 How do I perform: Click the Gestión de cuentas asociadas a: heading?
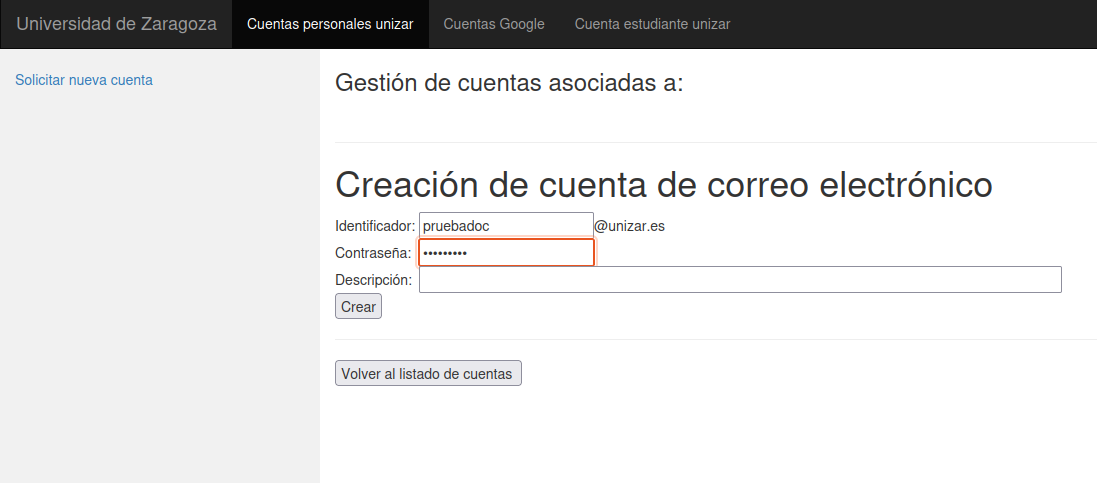click(509, 83)
